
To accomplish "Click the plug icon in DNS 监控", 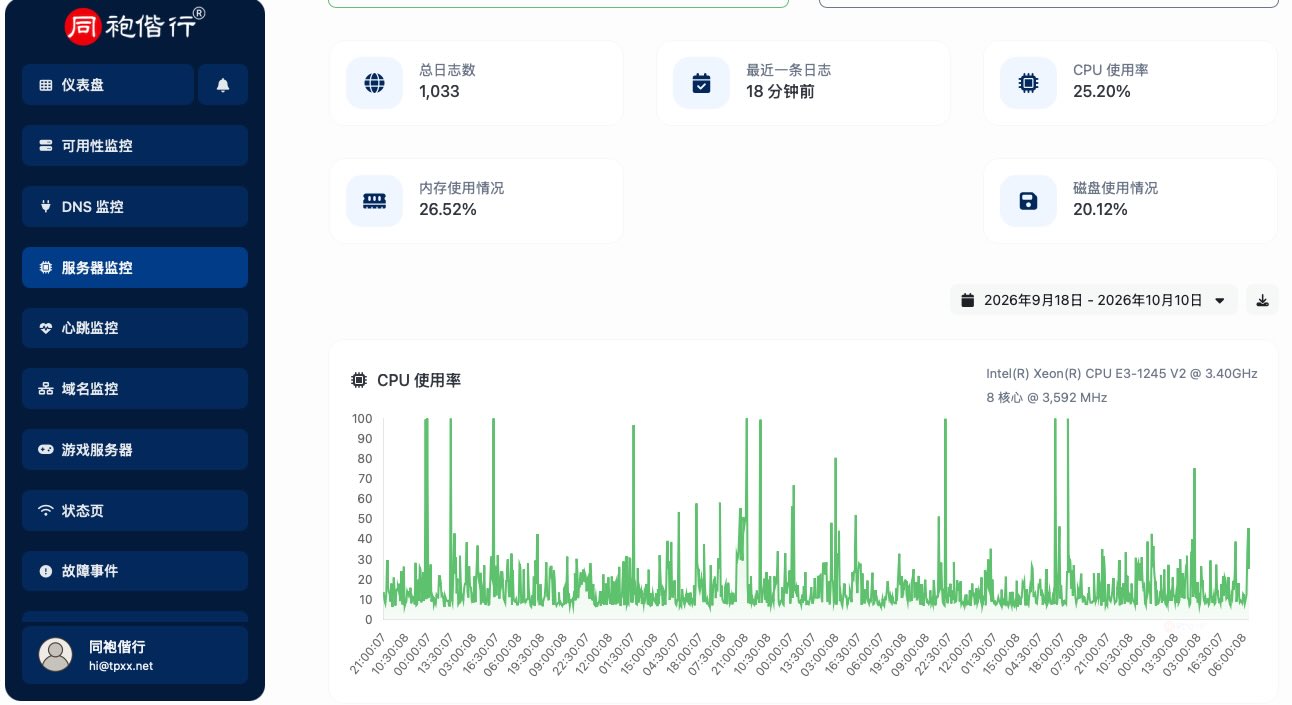I will point(46,207).
